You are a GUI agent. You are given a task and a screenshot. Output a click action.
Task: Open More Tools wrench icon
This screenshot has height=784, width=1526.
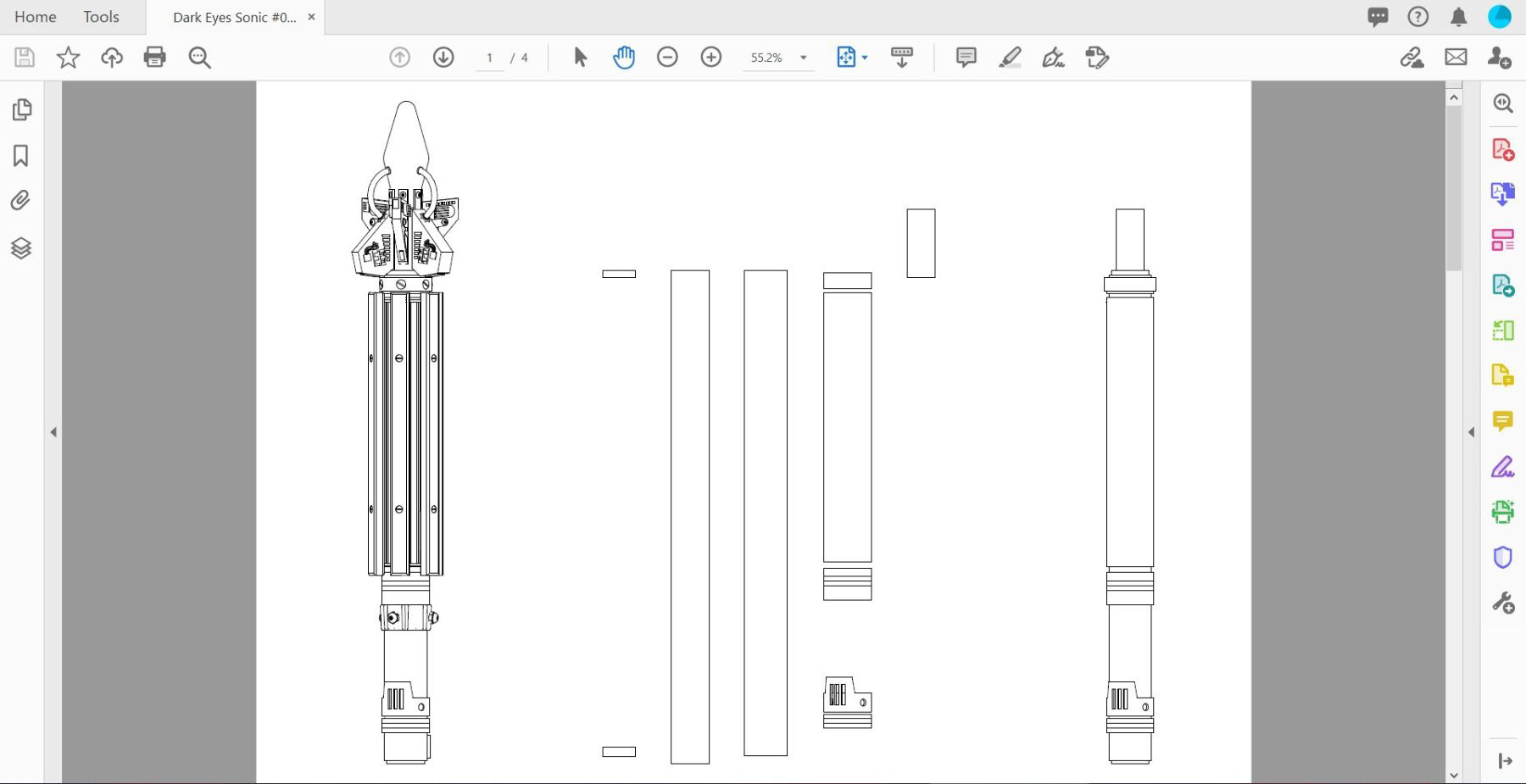pyautogui.click(x=1503, y=603)
